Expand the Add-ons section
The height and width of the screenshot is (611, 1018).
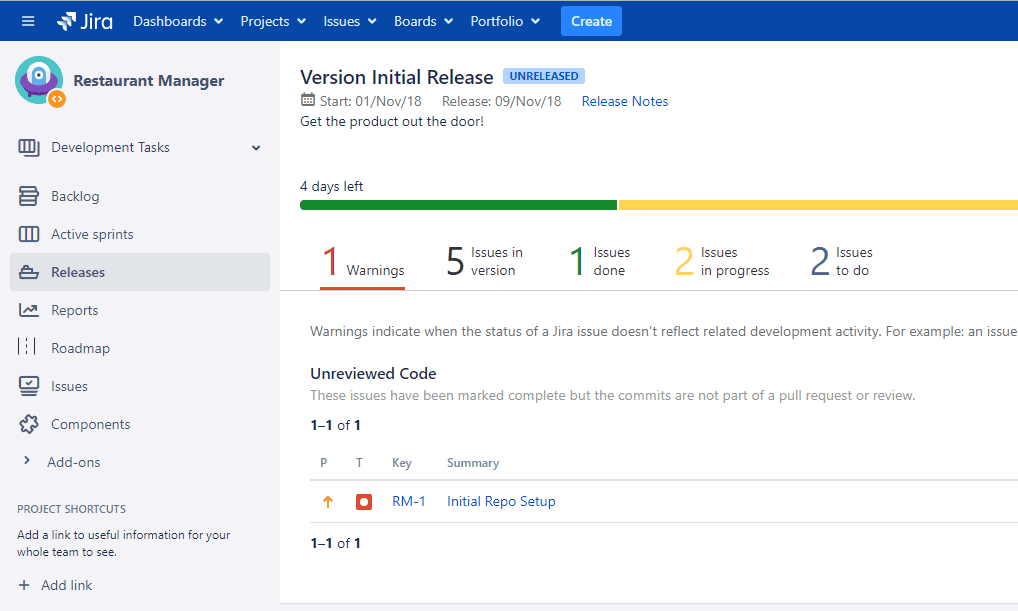click(x=28, y=461)
